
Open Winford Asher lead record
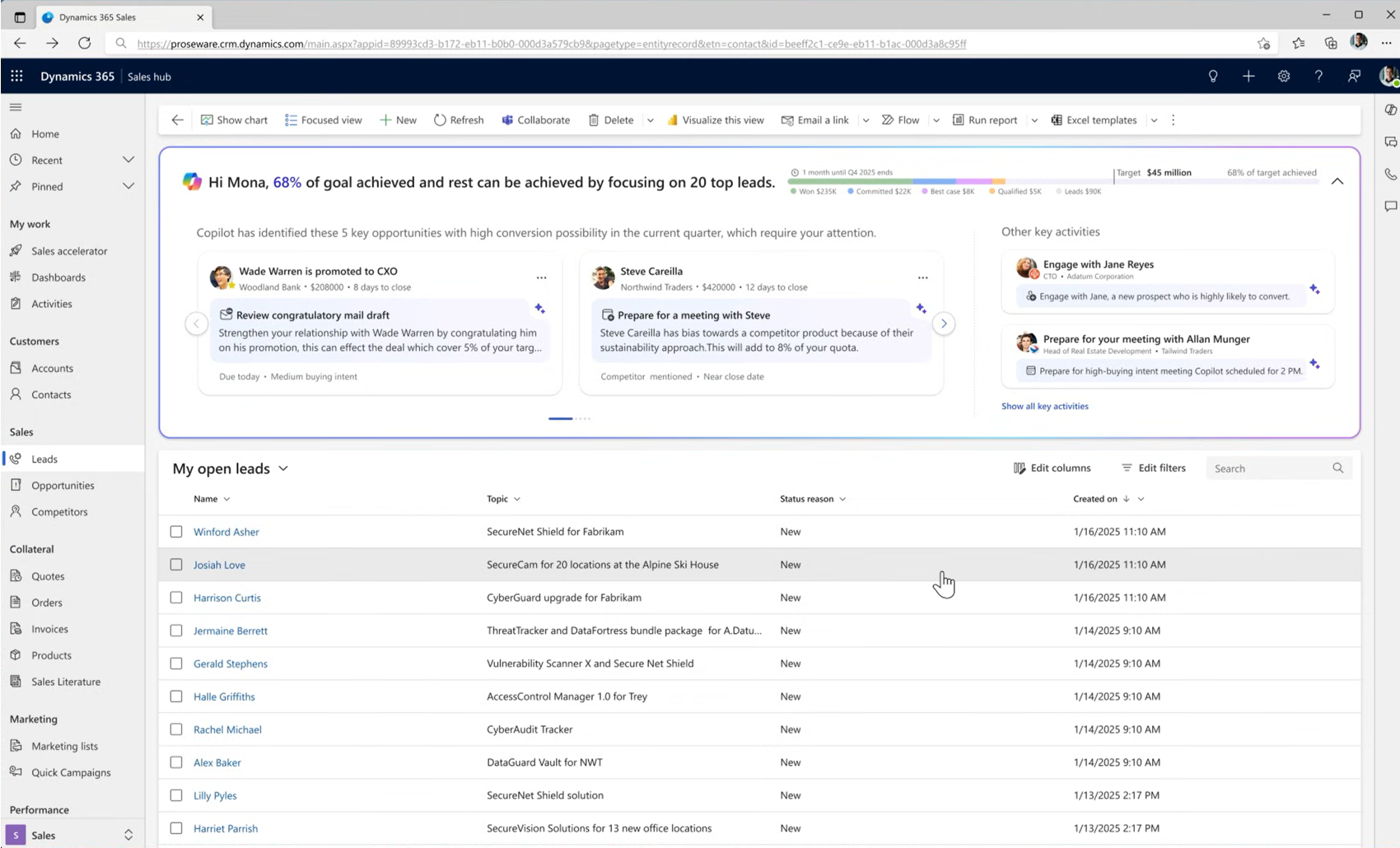pos(226,532)
